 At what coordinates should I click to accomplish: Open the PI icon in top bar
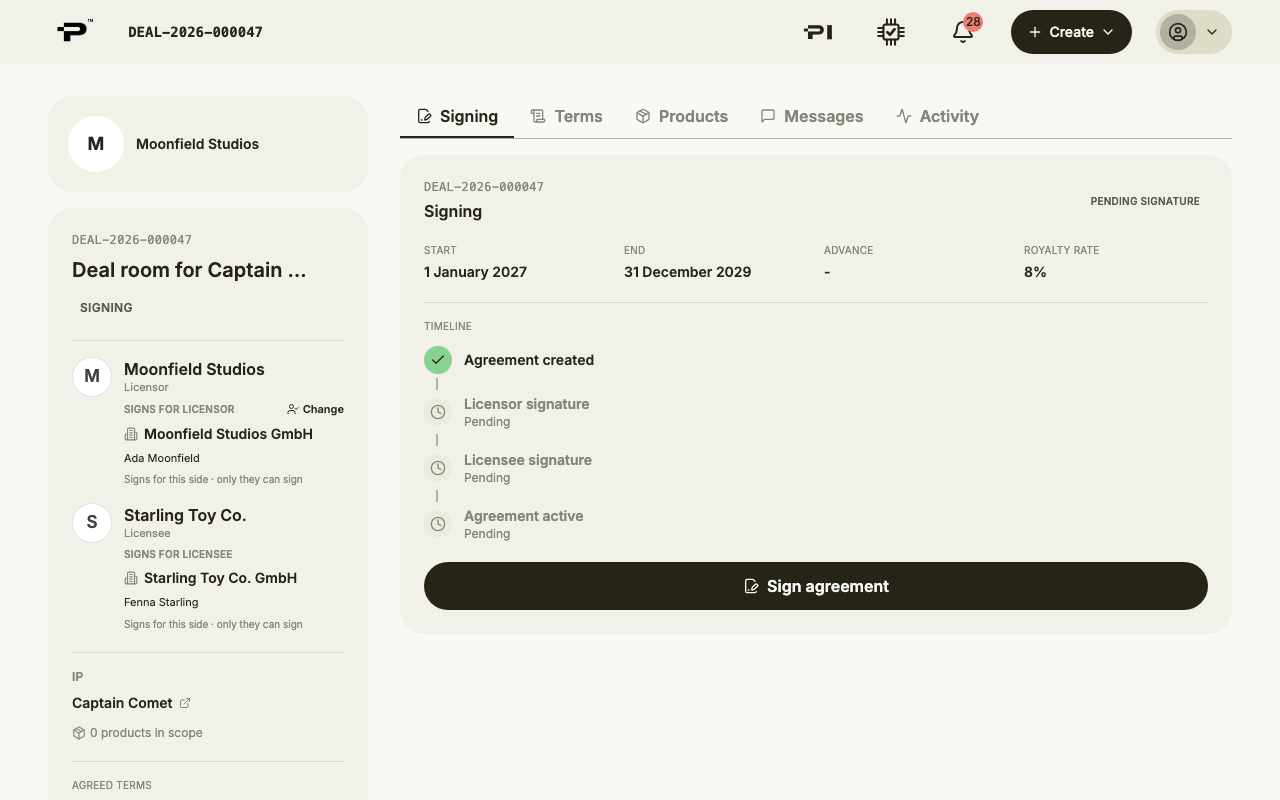tap(818, 32)
